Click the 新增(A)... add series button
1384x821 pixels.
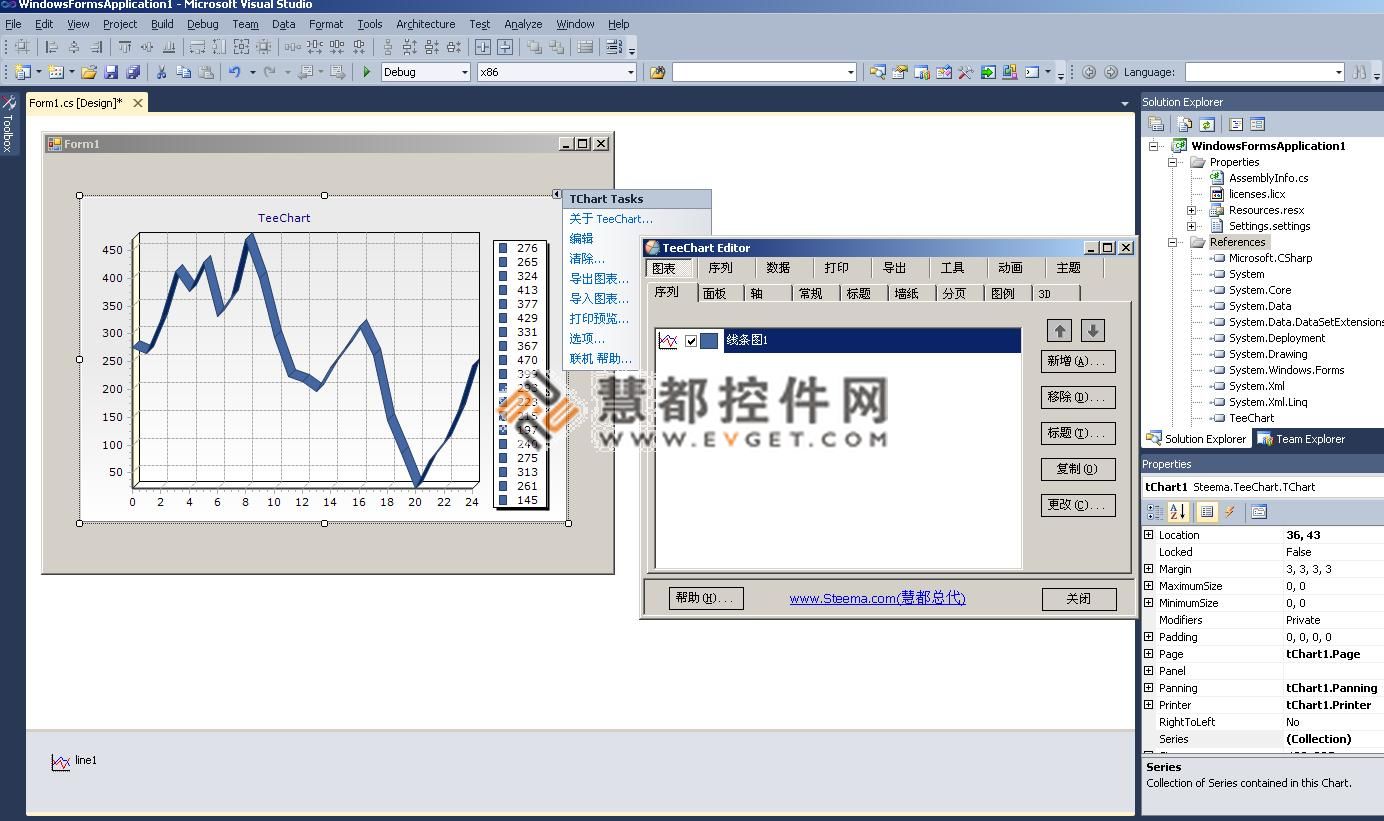1077,361
